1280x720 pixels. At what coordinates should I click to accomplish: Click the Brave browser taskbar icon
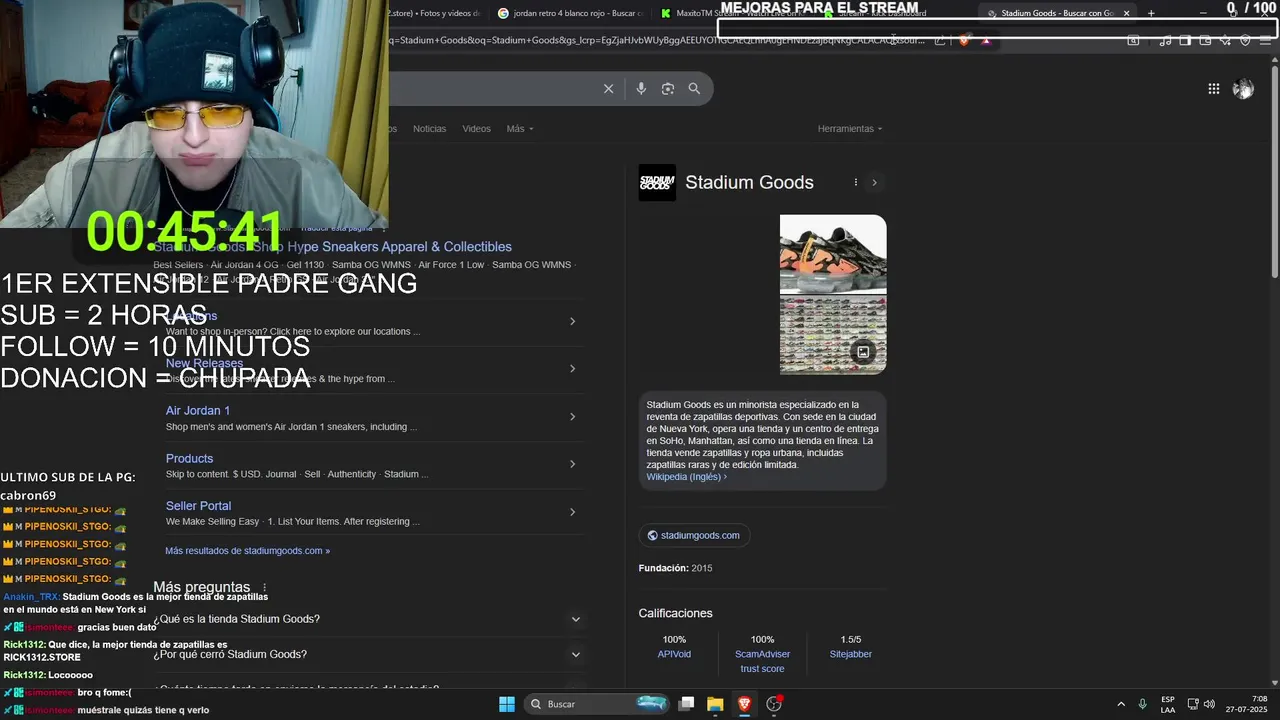click(744, 704)
